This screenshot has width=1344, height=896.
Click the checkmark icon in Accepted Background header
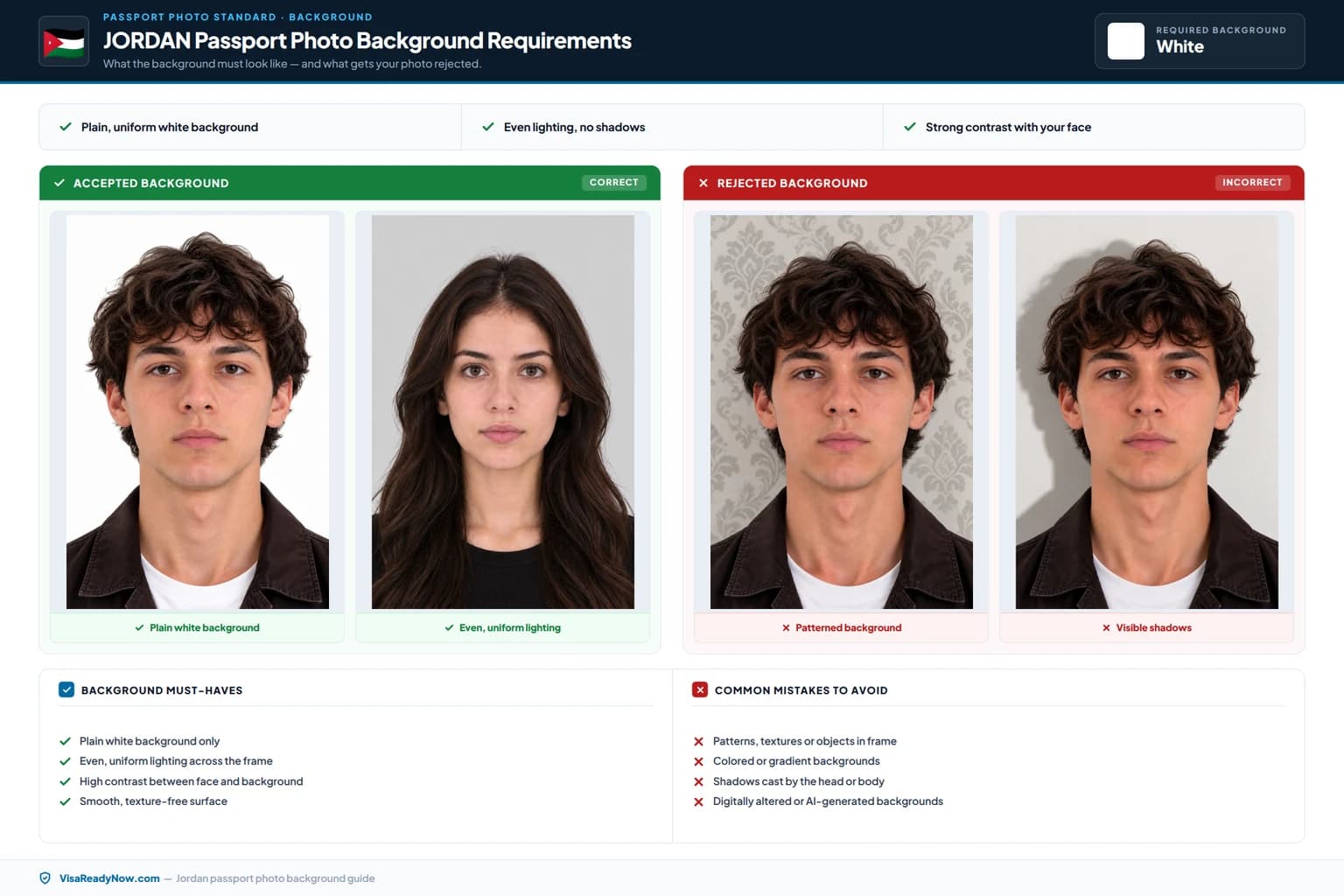(x=59, y=183)
